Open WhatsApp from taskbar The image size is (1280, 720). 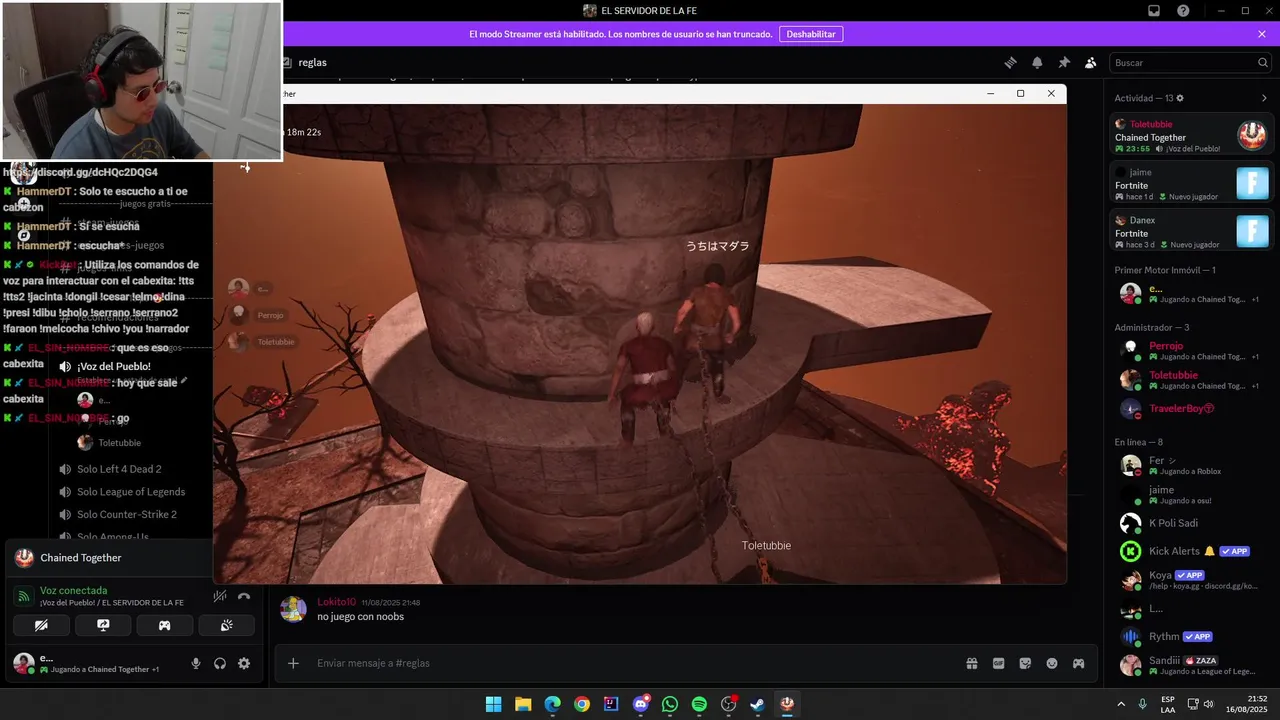(x=670, y=704)
